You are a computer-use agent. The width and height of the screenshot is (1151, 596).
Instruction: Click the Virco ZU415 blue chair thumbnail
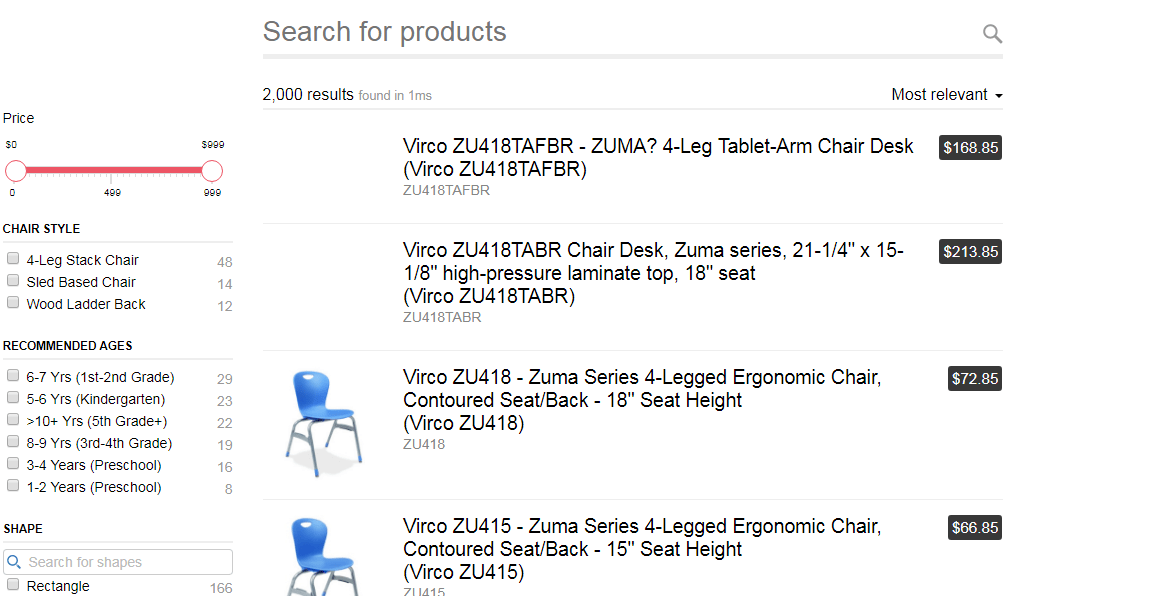tap(325, 555)
